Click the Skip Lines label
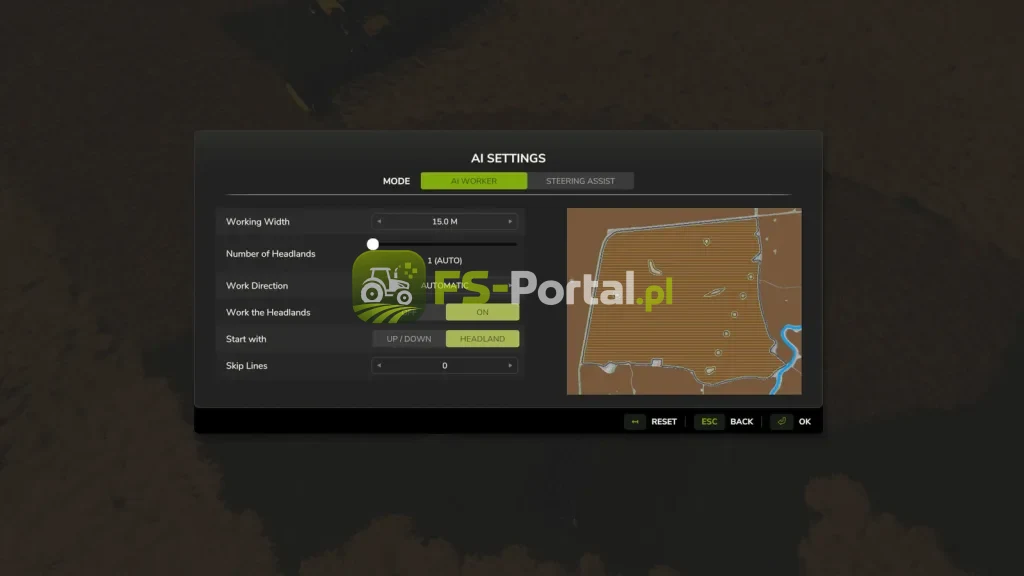This screenshot has height=576, width=1024. pyautogui.click(x=247, y=366)
